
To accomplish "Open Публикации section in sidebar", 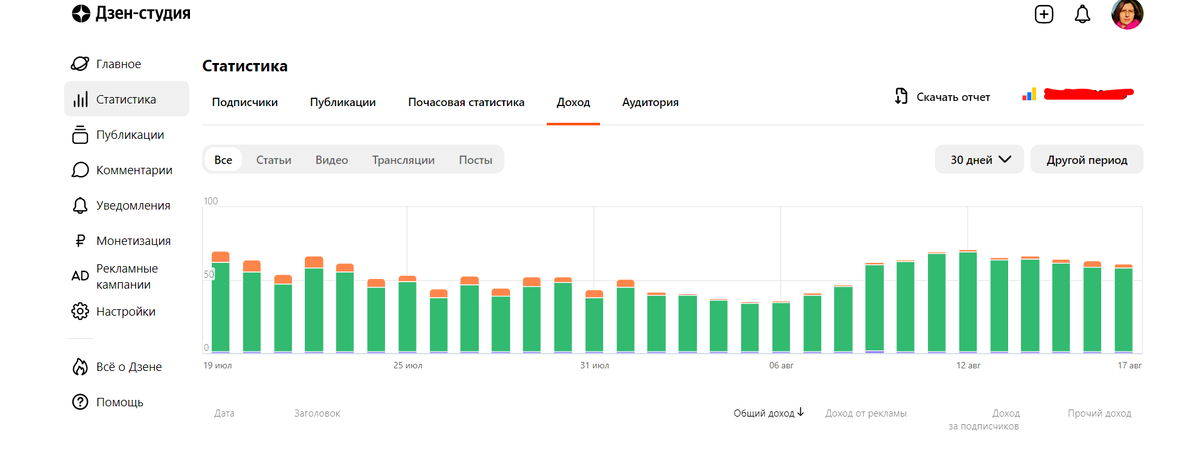I will tap(130, 135).
